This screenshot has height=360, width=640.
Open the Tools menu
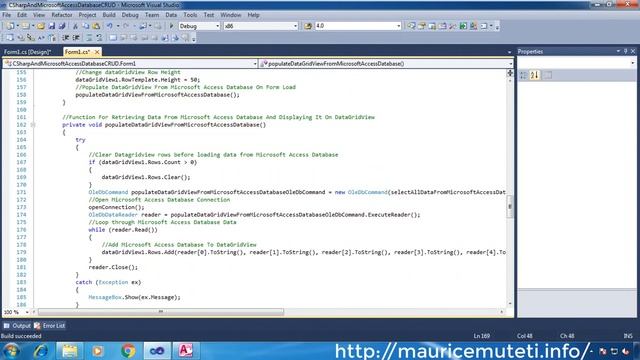pos(190,15)
